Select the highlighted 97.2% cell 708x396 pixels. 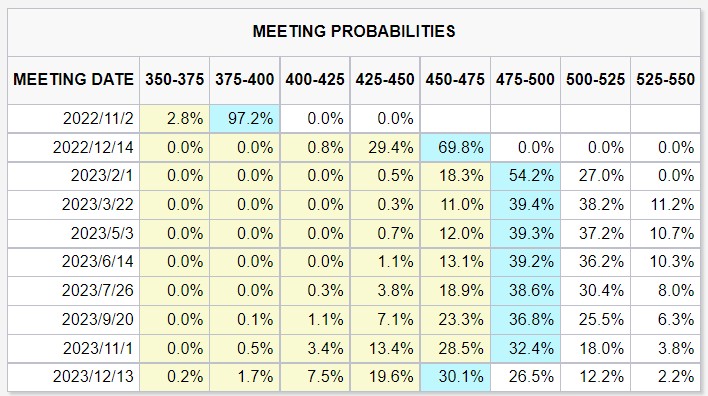pyautogui.click(x=244, y=119)
